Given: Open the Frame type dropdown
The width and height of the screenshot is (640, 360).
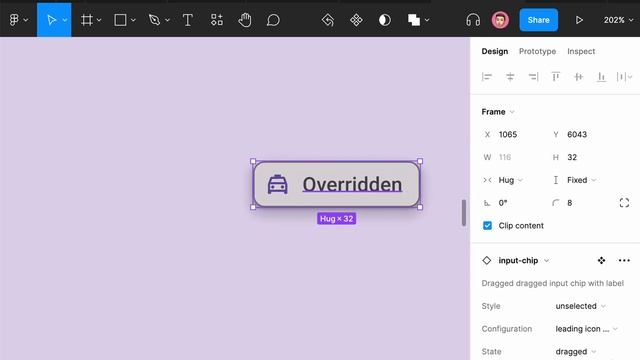Looking at the screenshot, I should coord(498,111).
